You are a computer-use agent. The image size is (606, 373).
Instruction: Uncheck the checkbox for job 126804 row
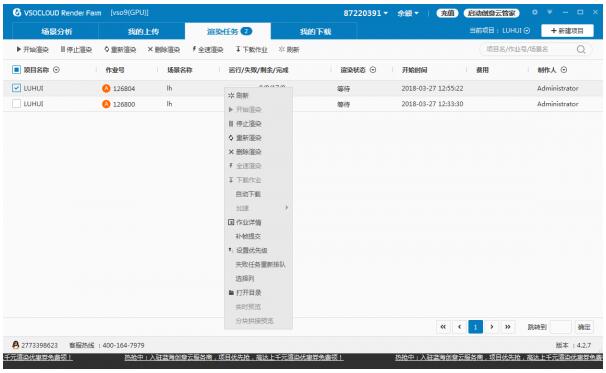pos(16,88)
